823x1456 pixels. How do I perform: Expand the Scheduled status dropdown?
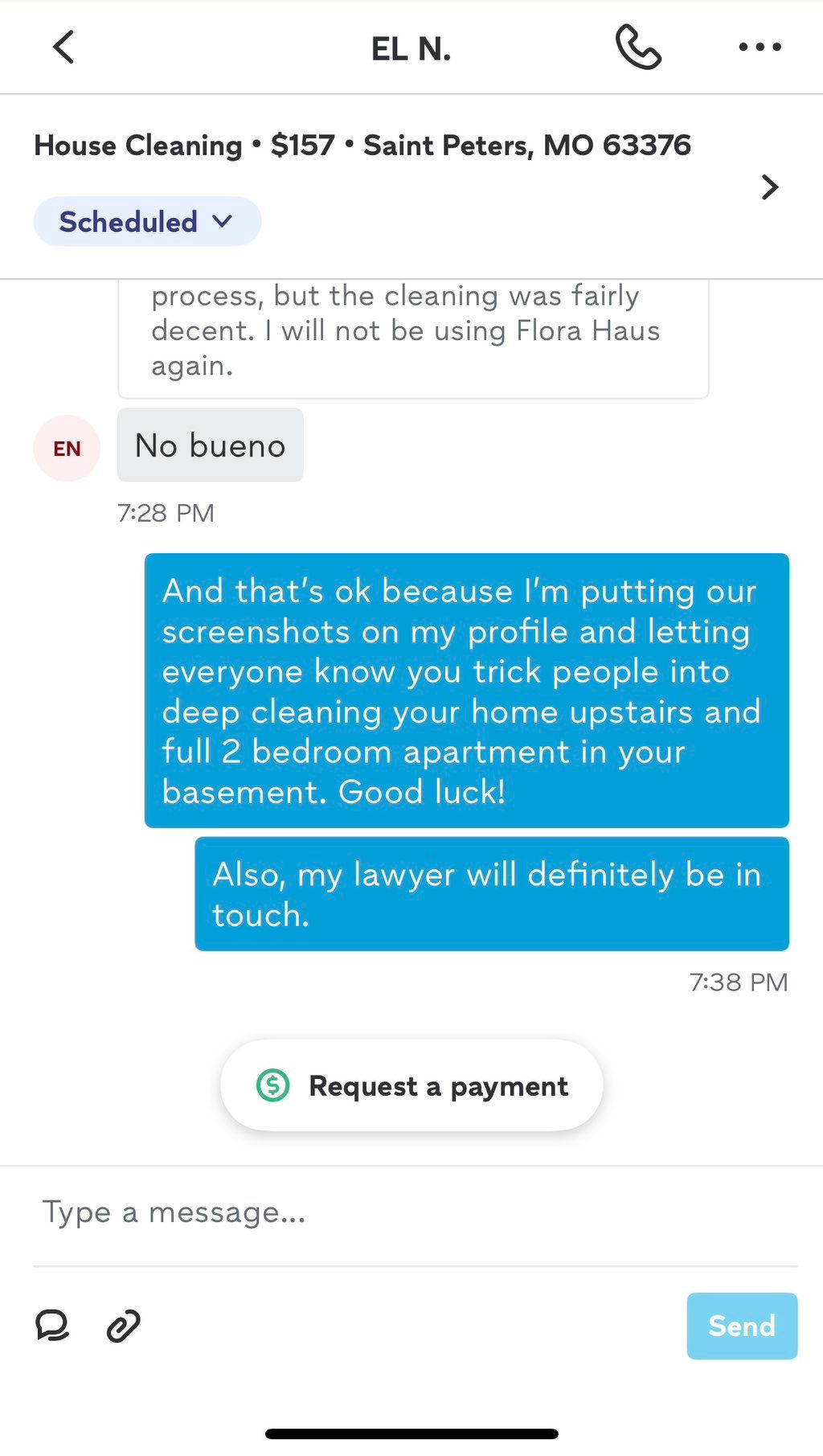point(147,221)
